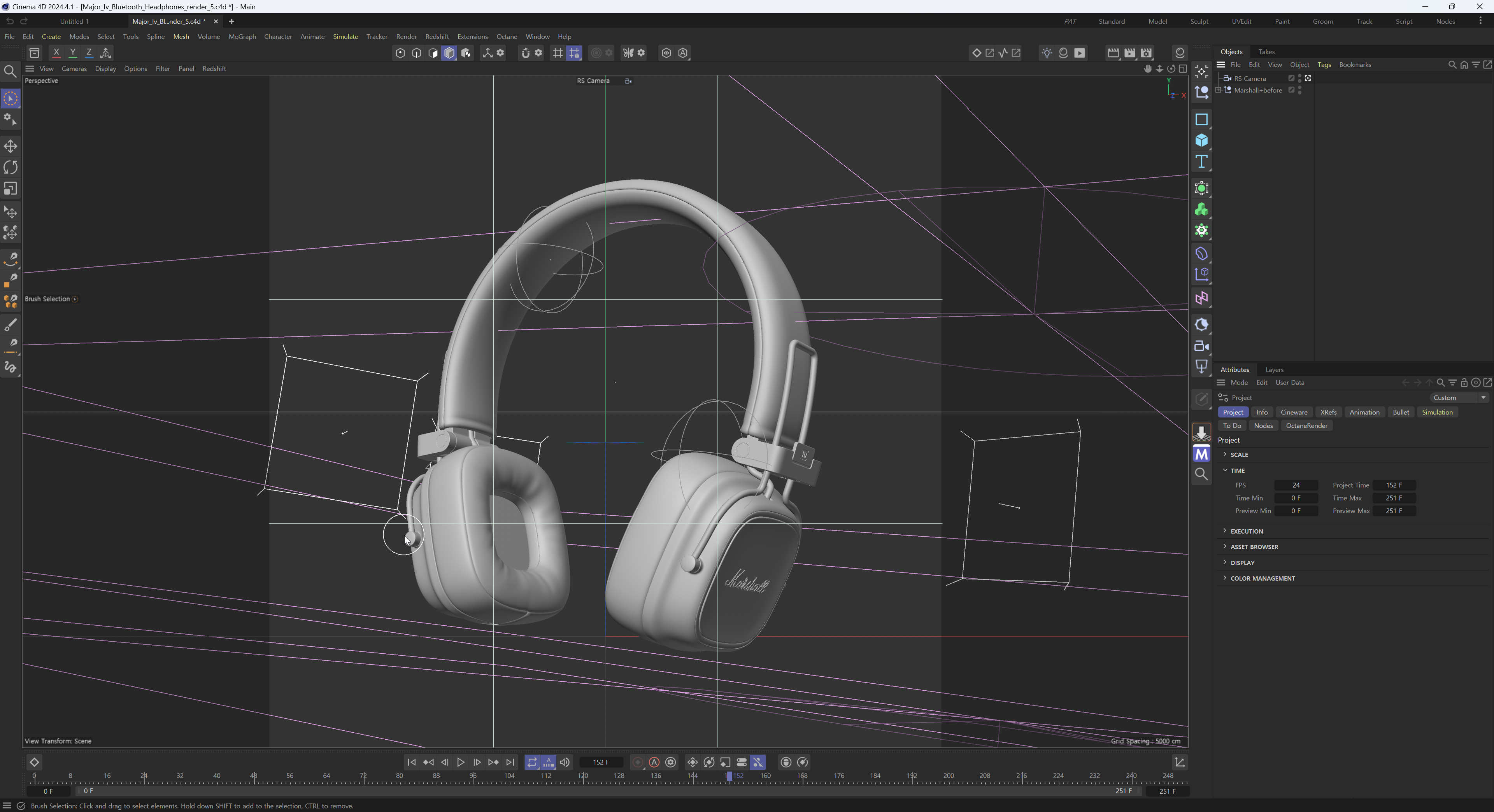Click the timeline playhead at frame 152
The image size is (1494, 812).
coord(729,776)
